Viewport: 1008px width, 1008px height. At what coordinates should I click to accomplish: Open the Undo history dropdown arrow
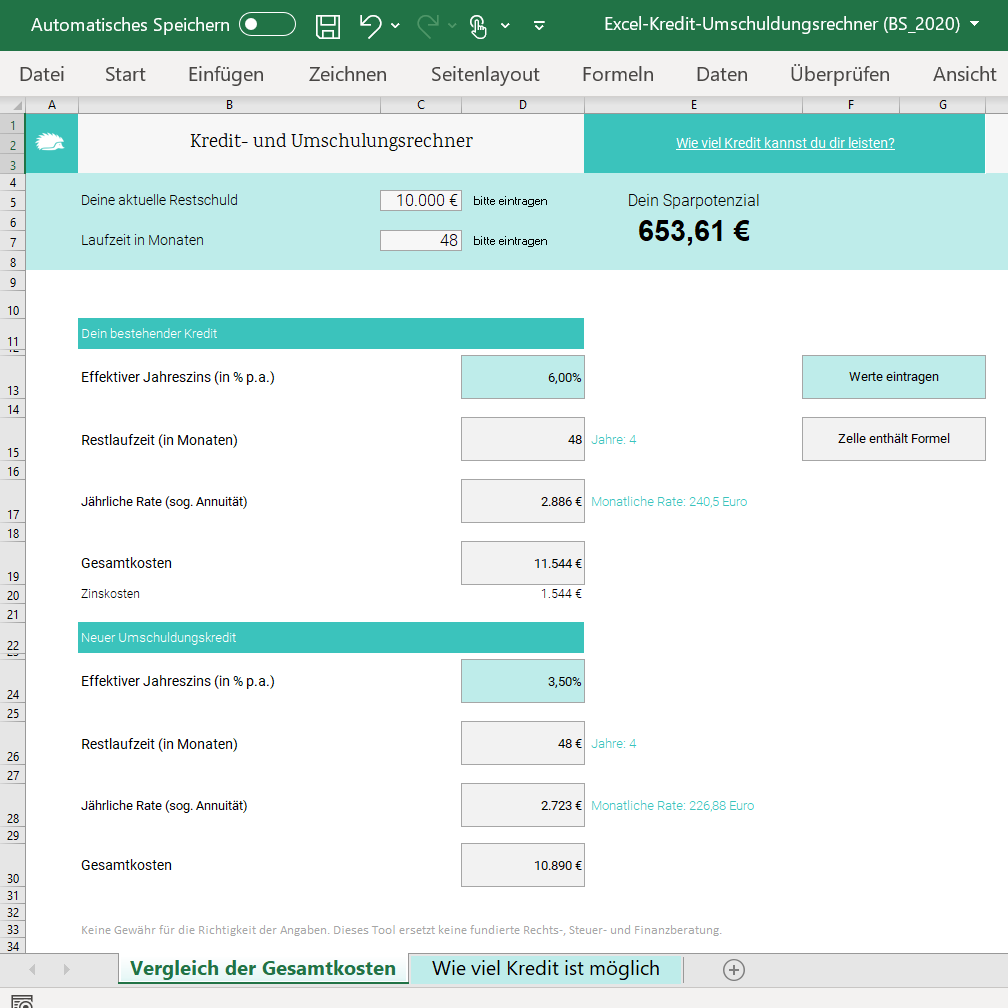coord(395,26)
